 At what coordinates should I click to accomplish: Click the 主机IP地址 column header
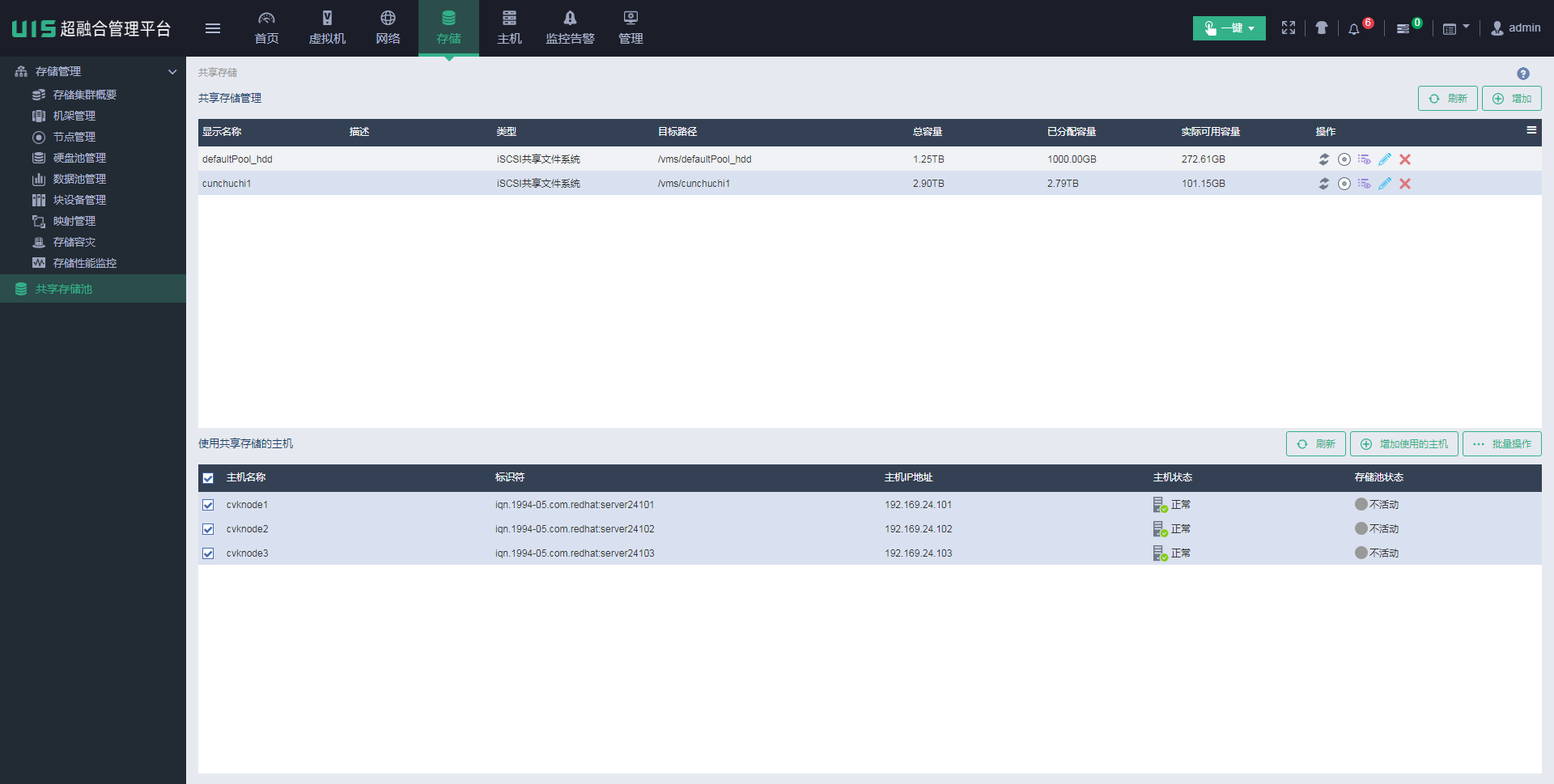[x=908, y=477]
